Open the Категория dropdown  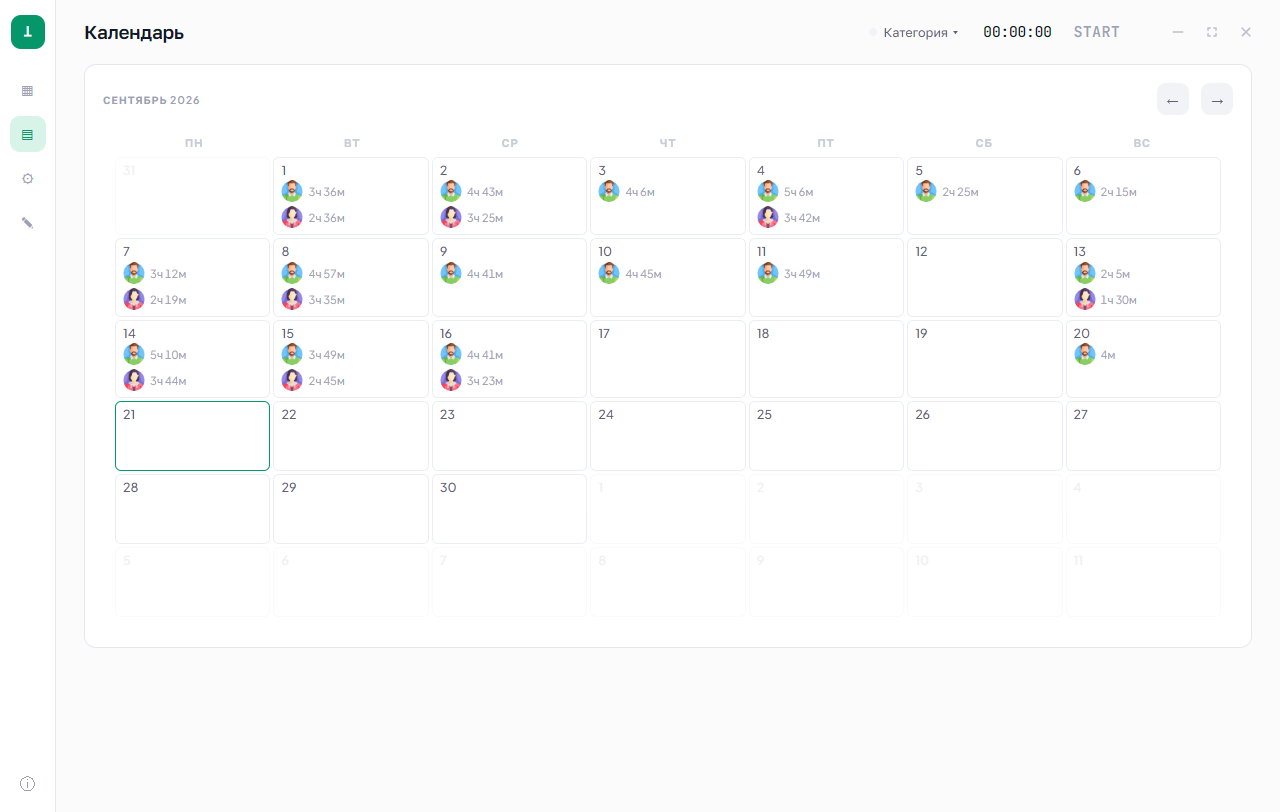pyautogui.click(x=914, y=32)
